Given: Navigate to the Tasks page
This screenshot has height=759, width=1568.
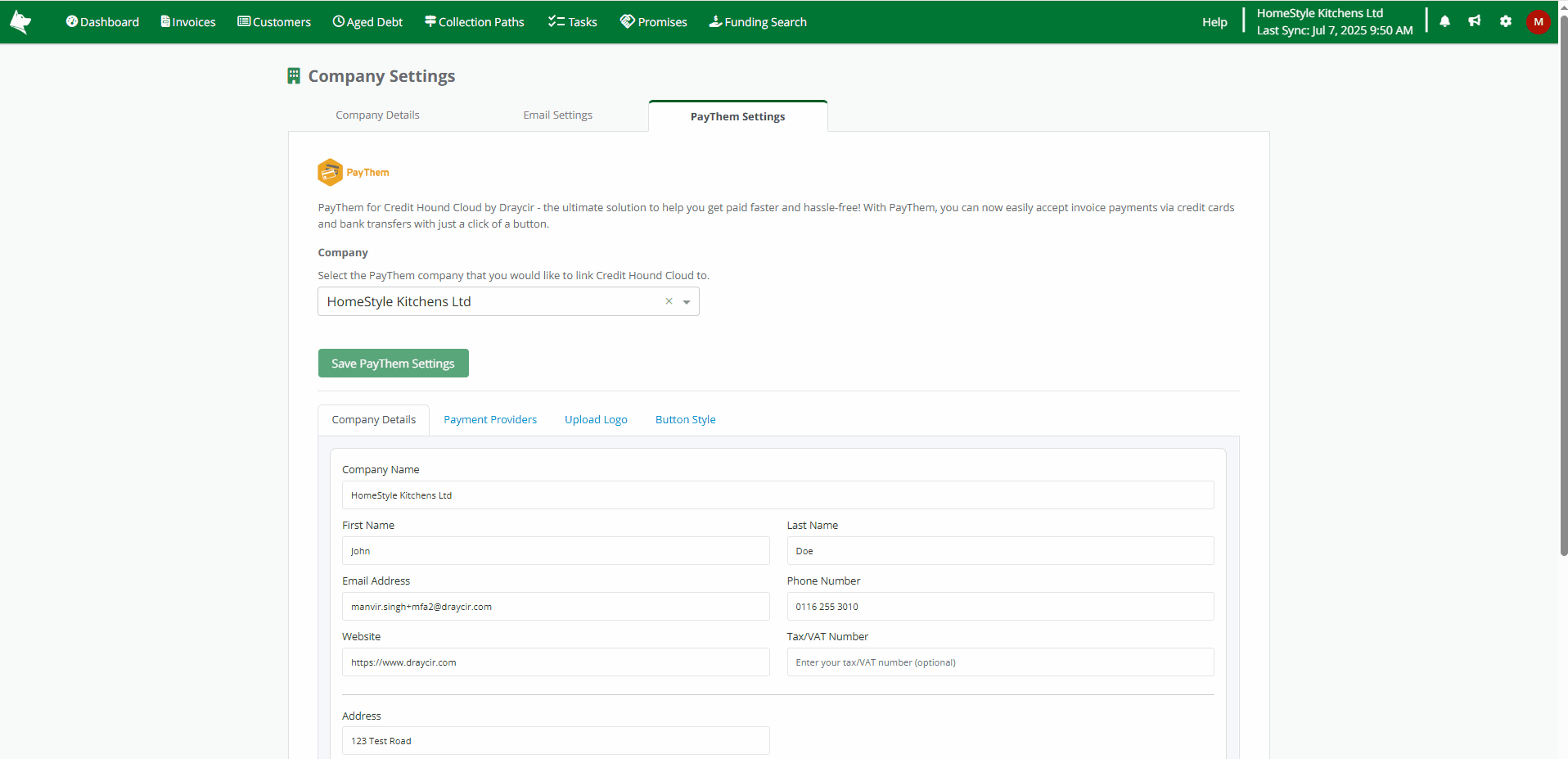Looking at the screenshot, I should (x=573, y=22).
